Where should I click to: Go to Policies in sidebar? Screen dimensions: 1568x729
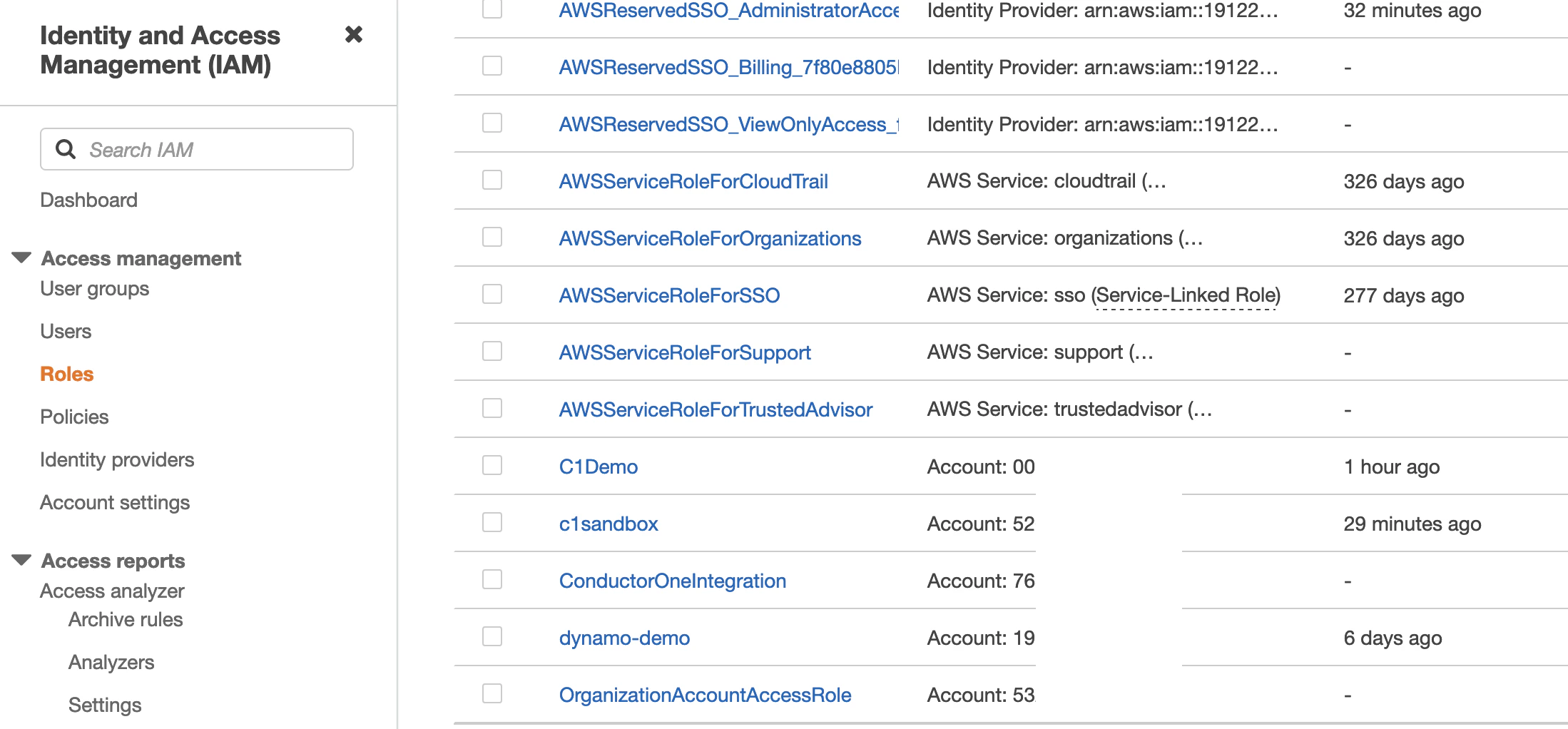coord(74,417)
